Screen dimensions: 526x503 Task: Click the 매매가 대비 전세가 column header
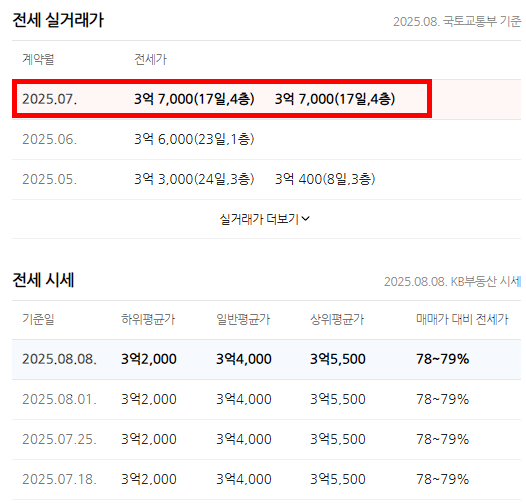462,319
